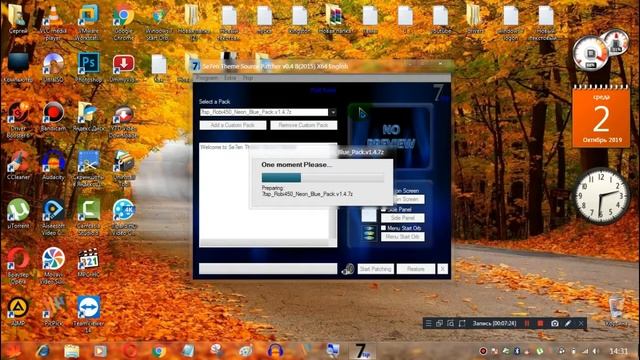Click the 7tsp patcher taskbar button
Screen dimensions: 640x360
(362, 351)
